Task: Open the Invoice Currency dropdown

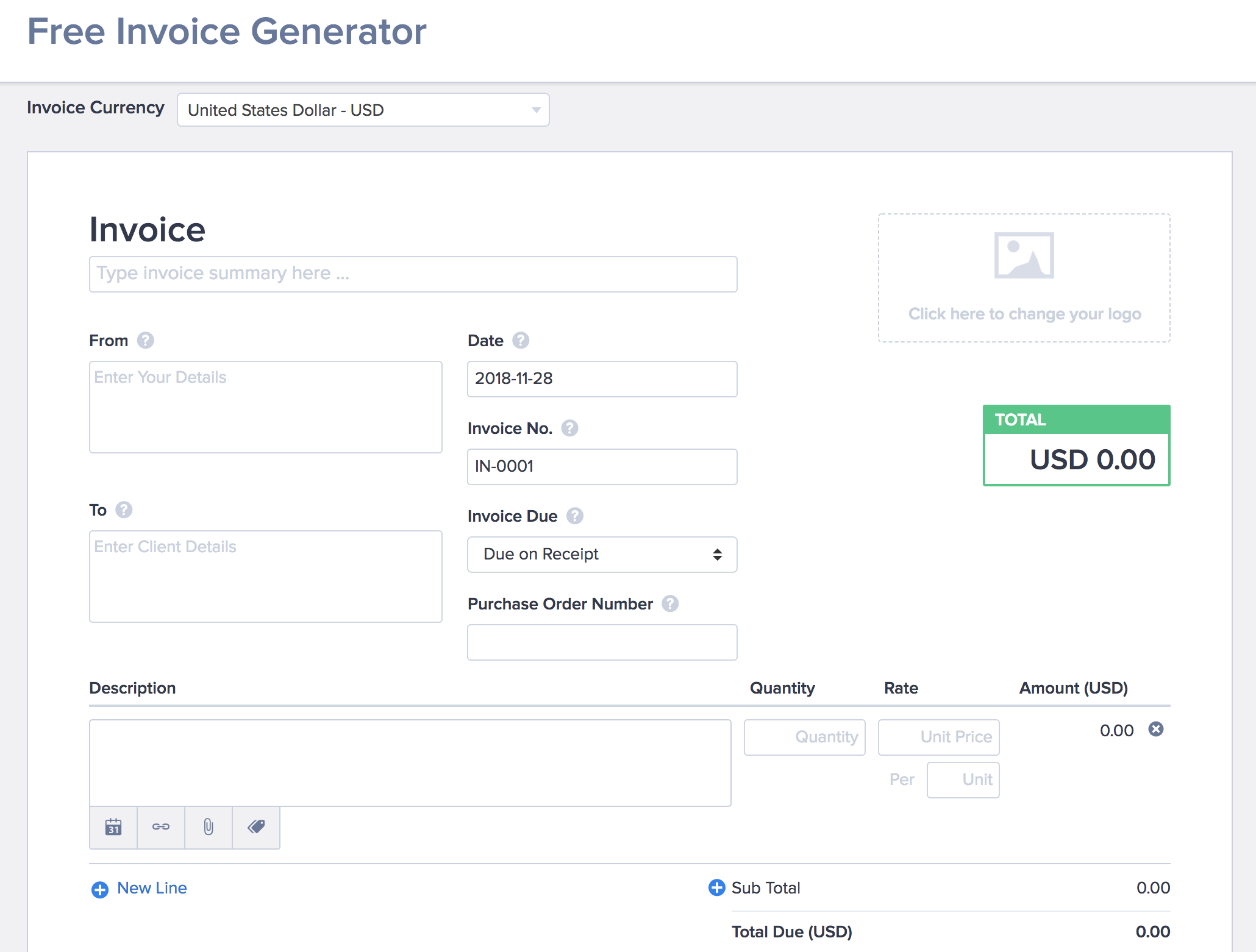Action: click(363, 110)
